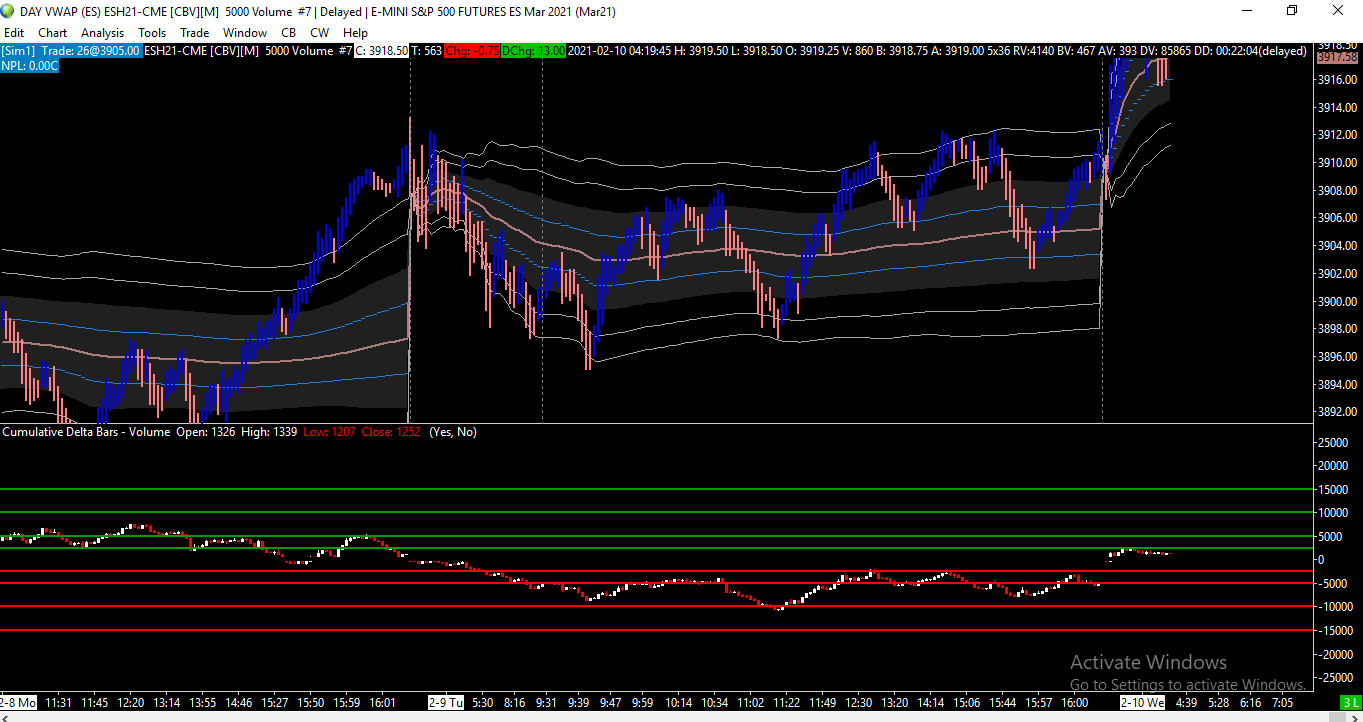Click the 3906.00 price scale label
The image size is (1363, 722).
pos(1336,218)
